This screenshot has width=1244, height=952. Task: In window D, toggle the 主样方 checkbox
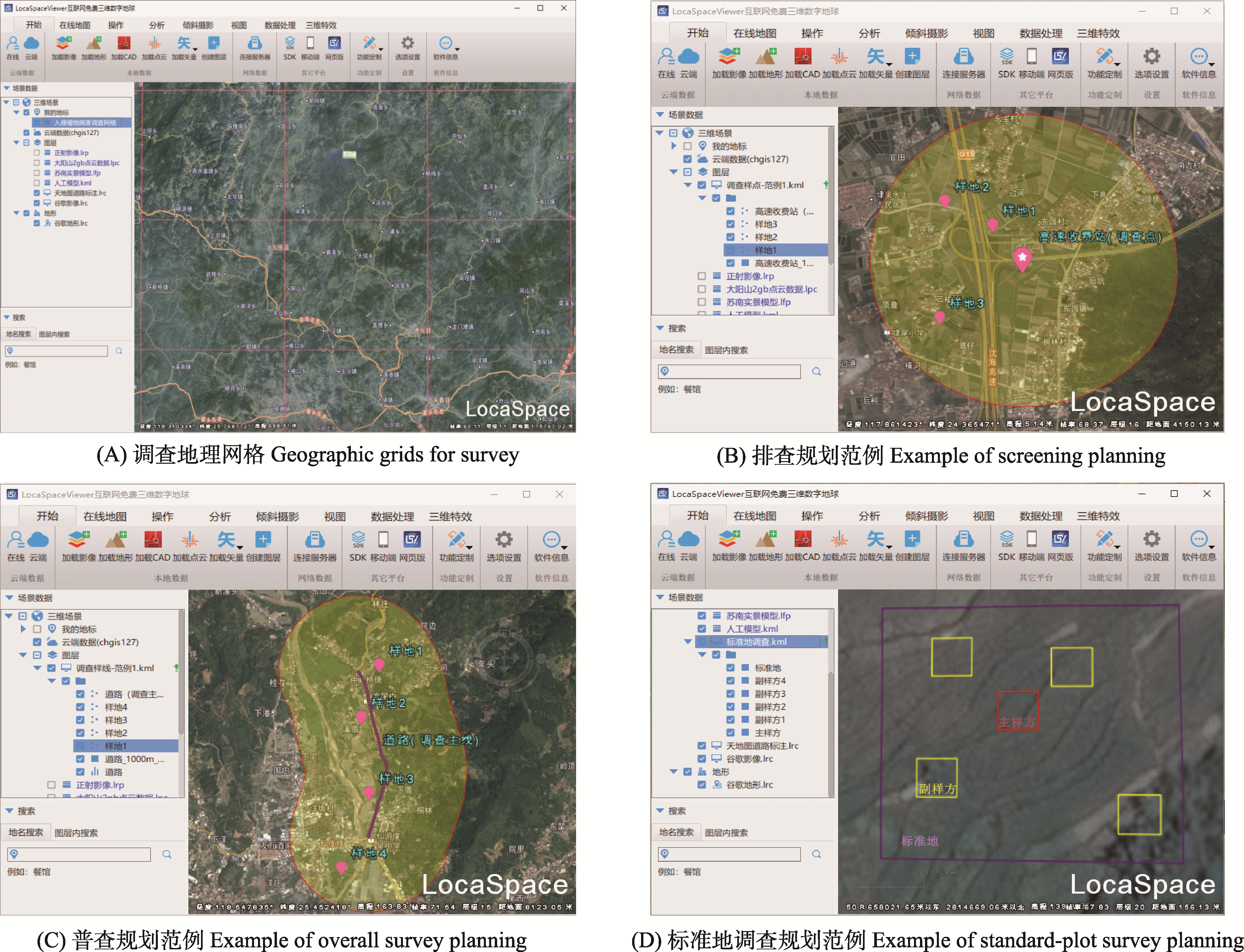coord(730,733)
